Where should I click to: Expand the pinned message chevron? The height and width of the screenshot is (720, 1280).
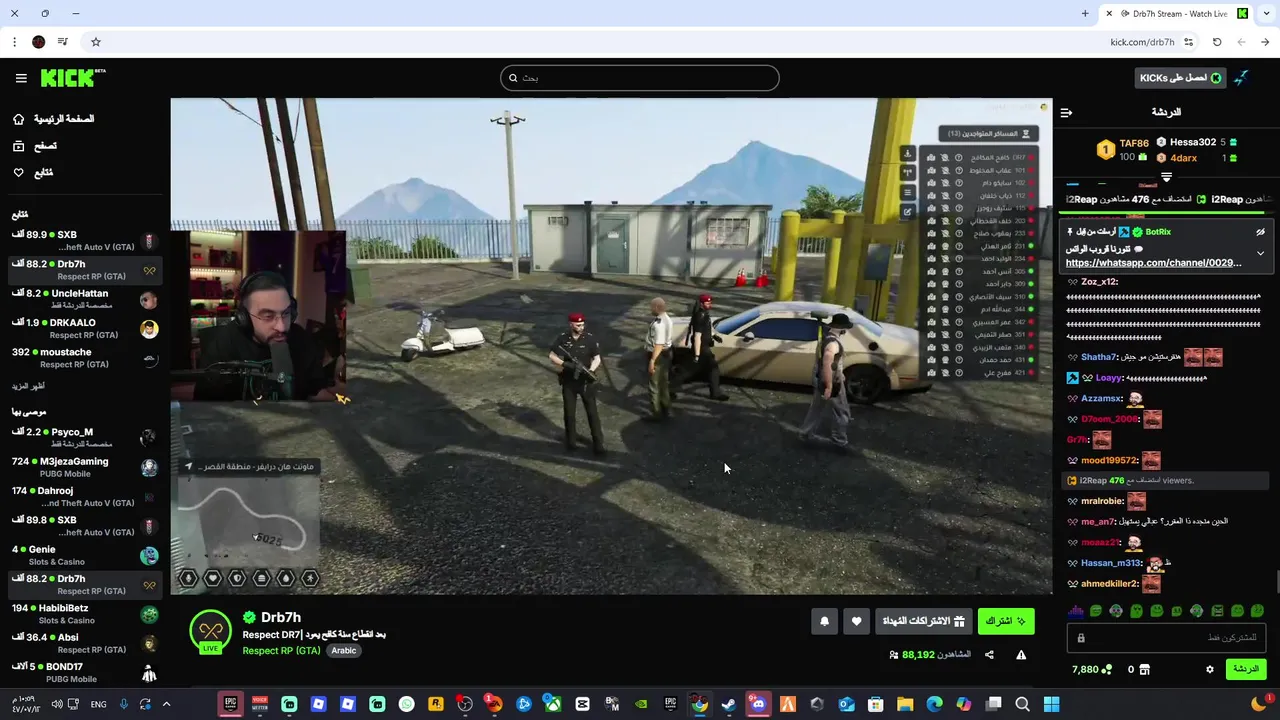pyautogui.click(x=1260, y=253)
